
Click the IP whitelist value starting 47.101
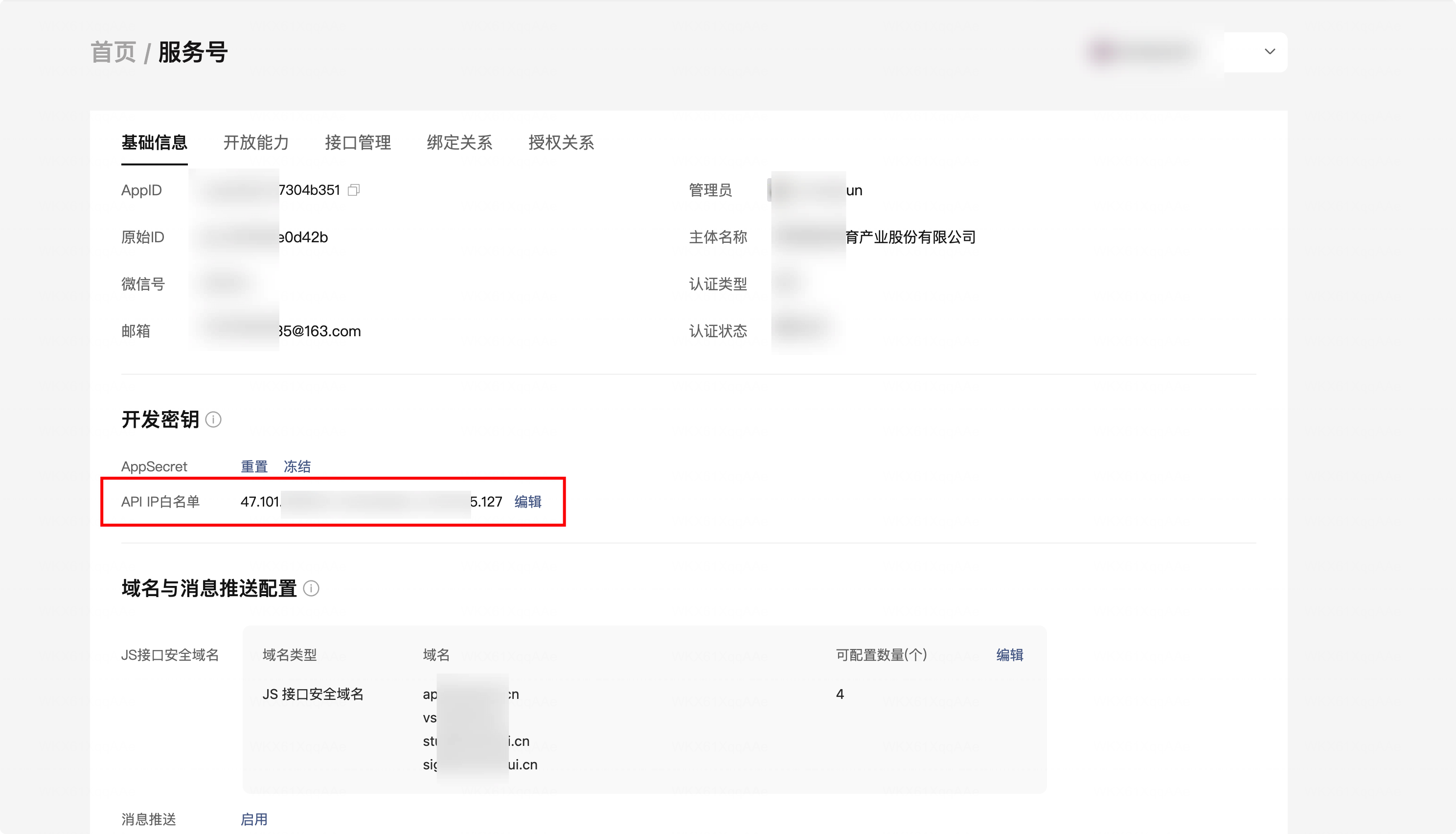click(371, 502)
